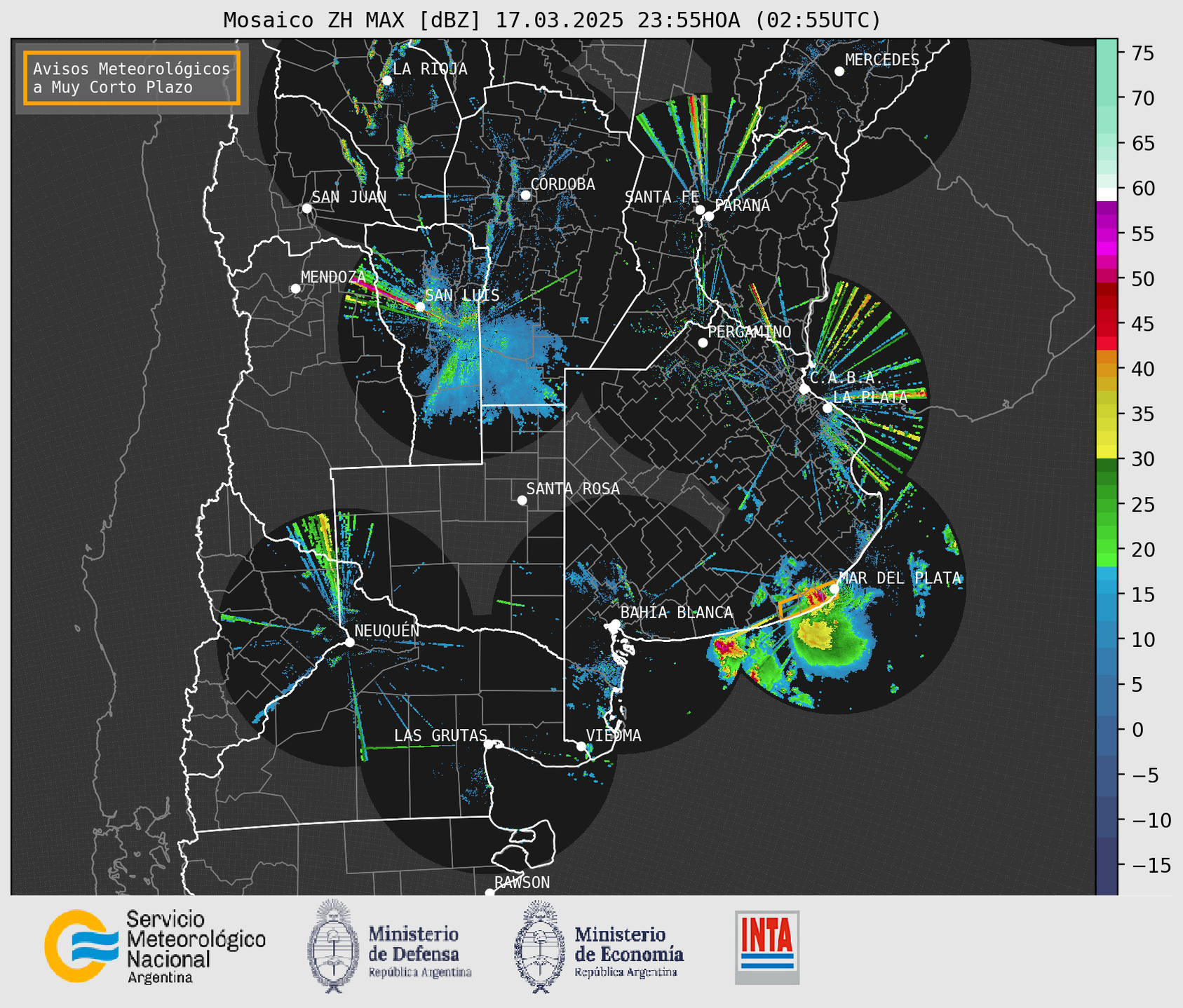
Task: Click the Servicio Meteorológico Nacional text
Action: (196, 947)
